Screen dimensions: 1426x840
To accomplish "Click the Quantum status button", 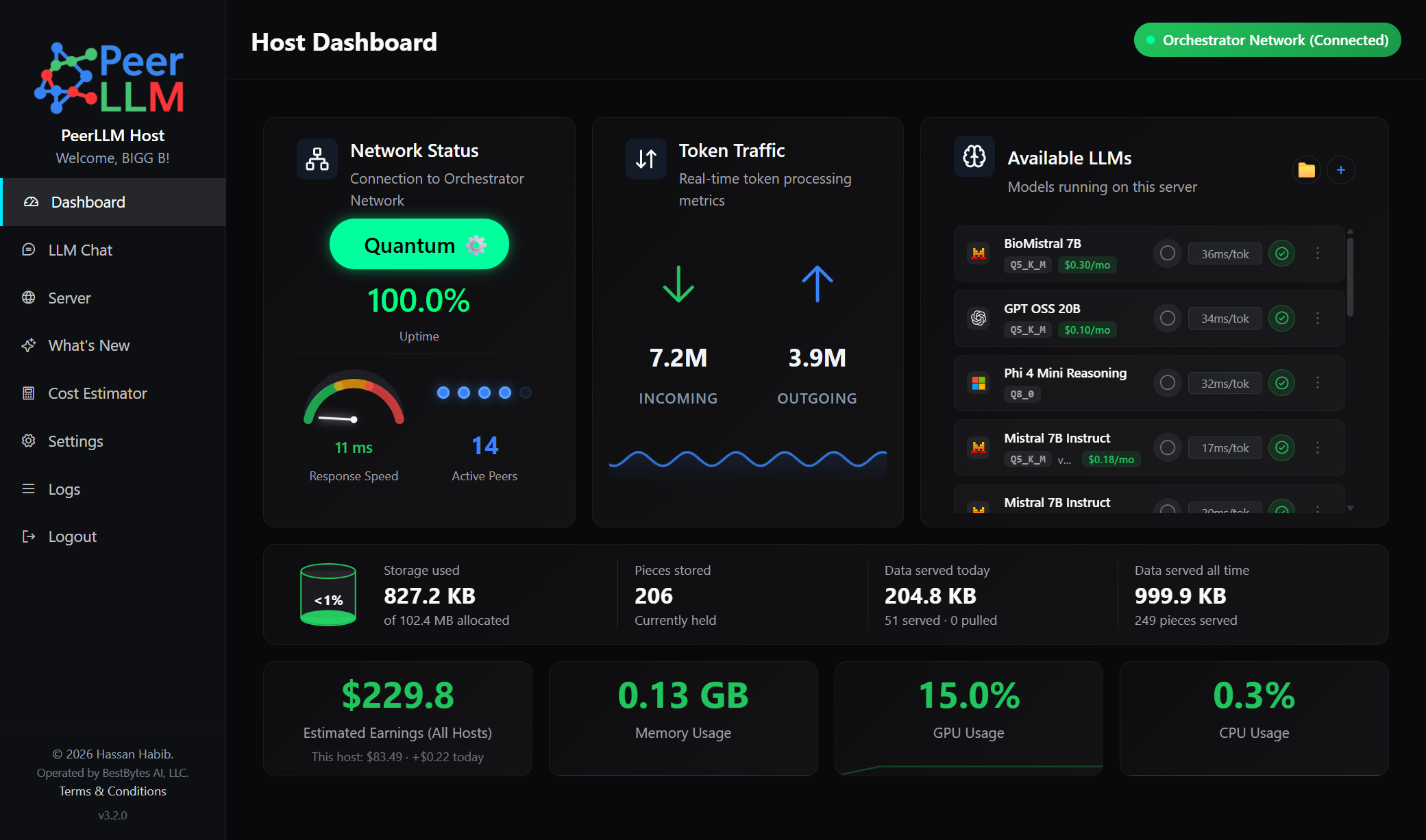I will [x=419, y=245].
